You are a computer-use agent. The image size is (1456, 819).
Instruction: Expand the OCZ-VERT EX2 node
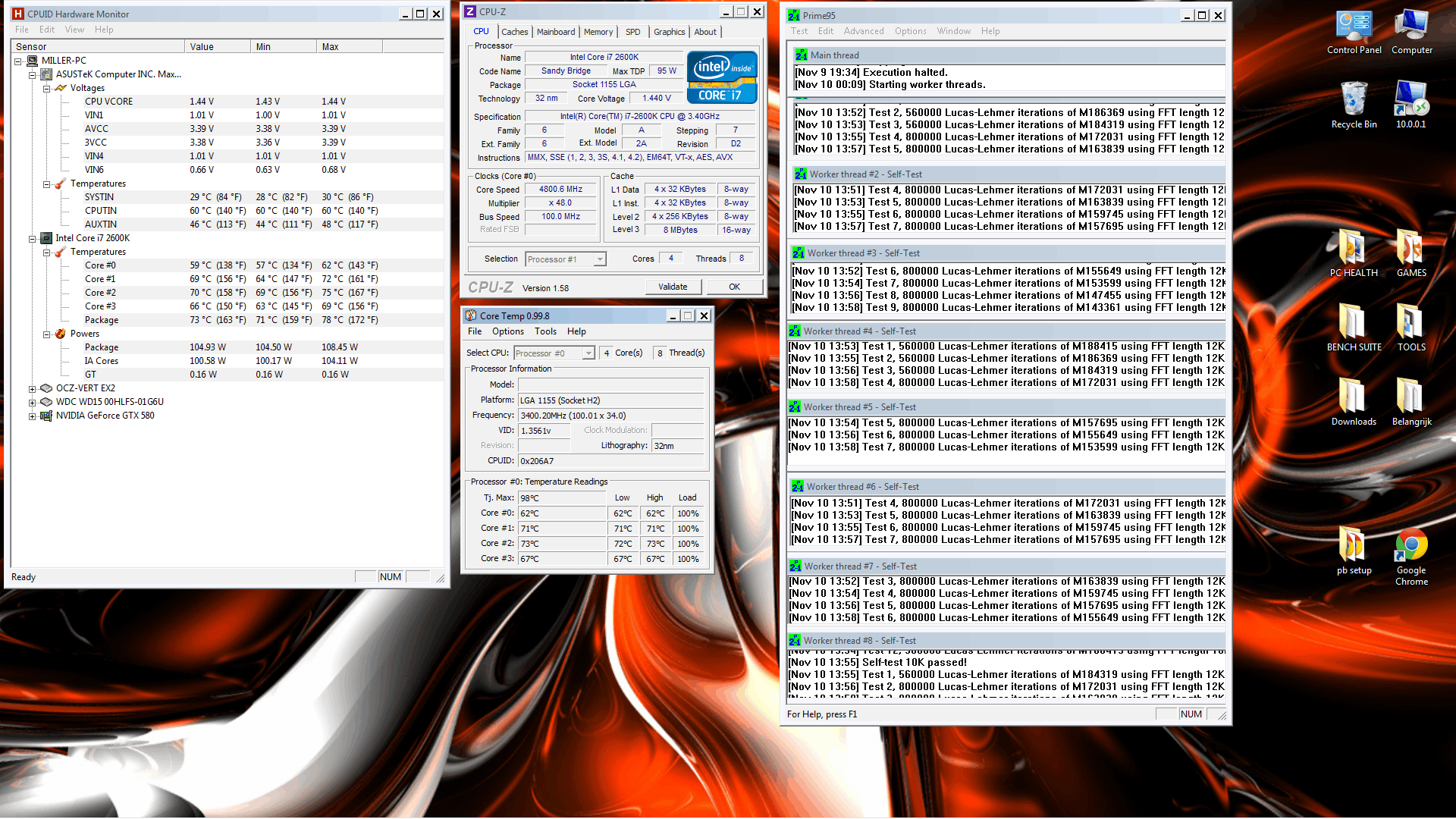tap(32, 389)
